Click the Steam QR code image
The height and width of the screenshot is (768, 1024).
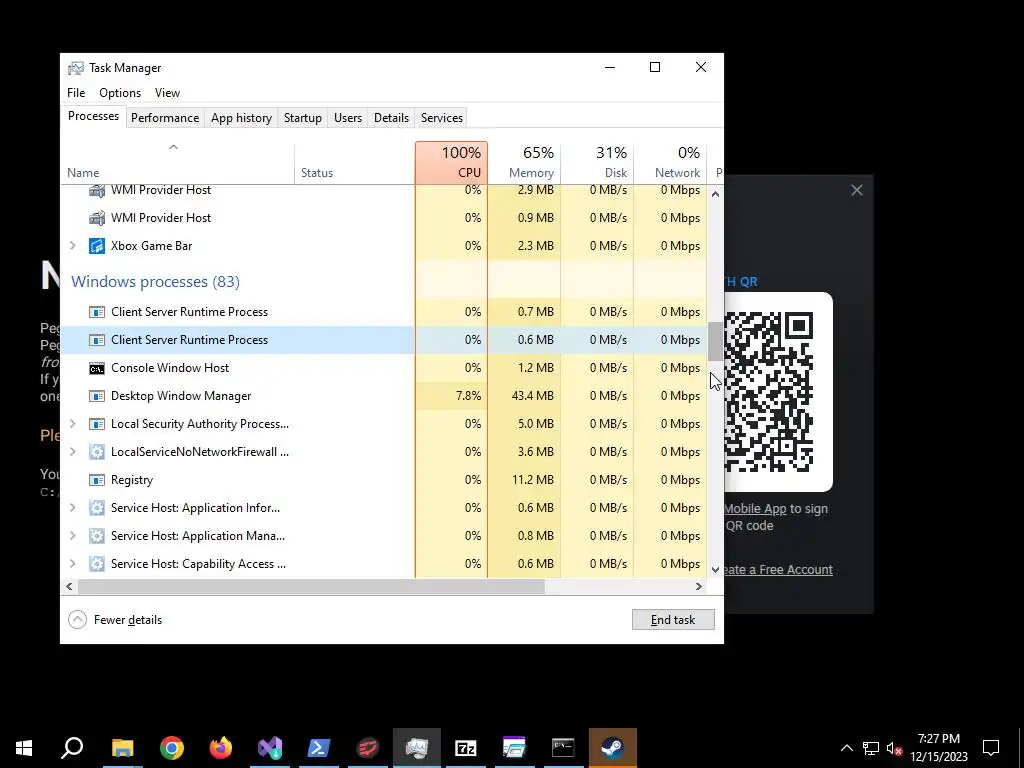pyautogui.click(x=769, y=392)
